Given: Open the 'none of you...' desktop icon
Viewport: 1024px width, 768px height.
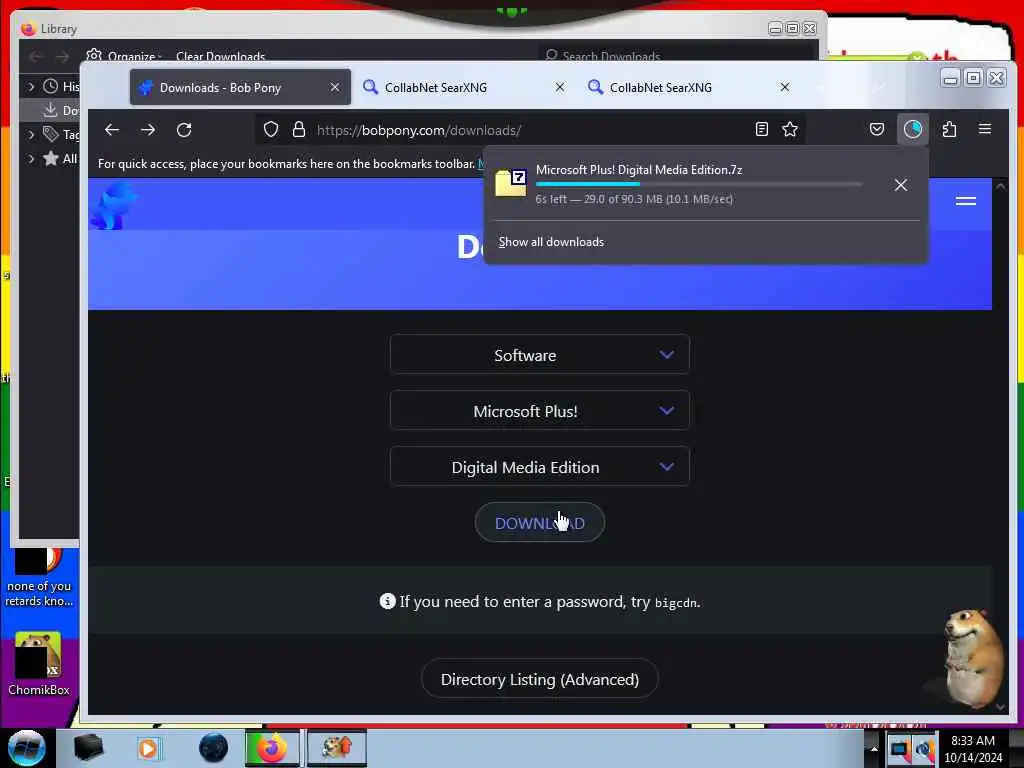Looking at the screenshot, I should click(39, 577).
